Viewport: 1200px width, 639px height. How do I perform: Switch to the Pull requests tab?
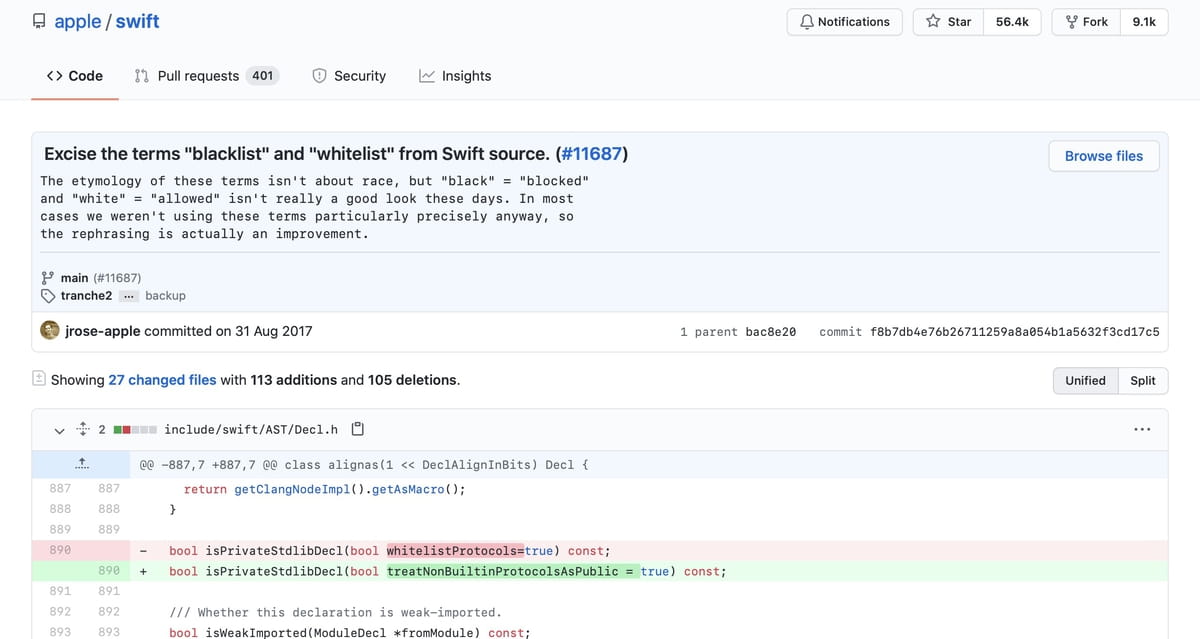[x=205, y=76]
